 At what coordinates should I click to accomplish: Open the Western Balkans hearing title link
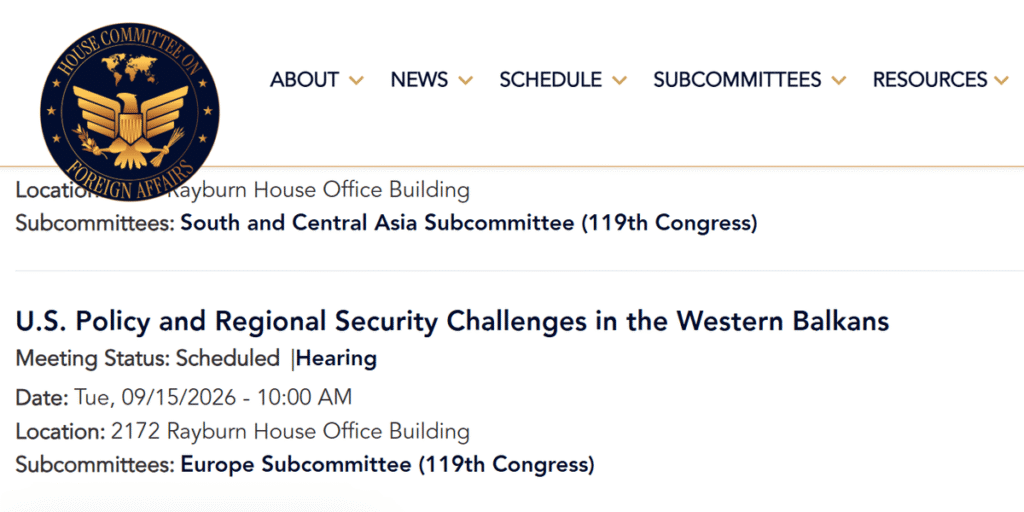(452, 321)
